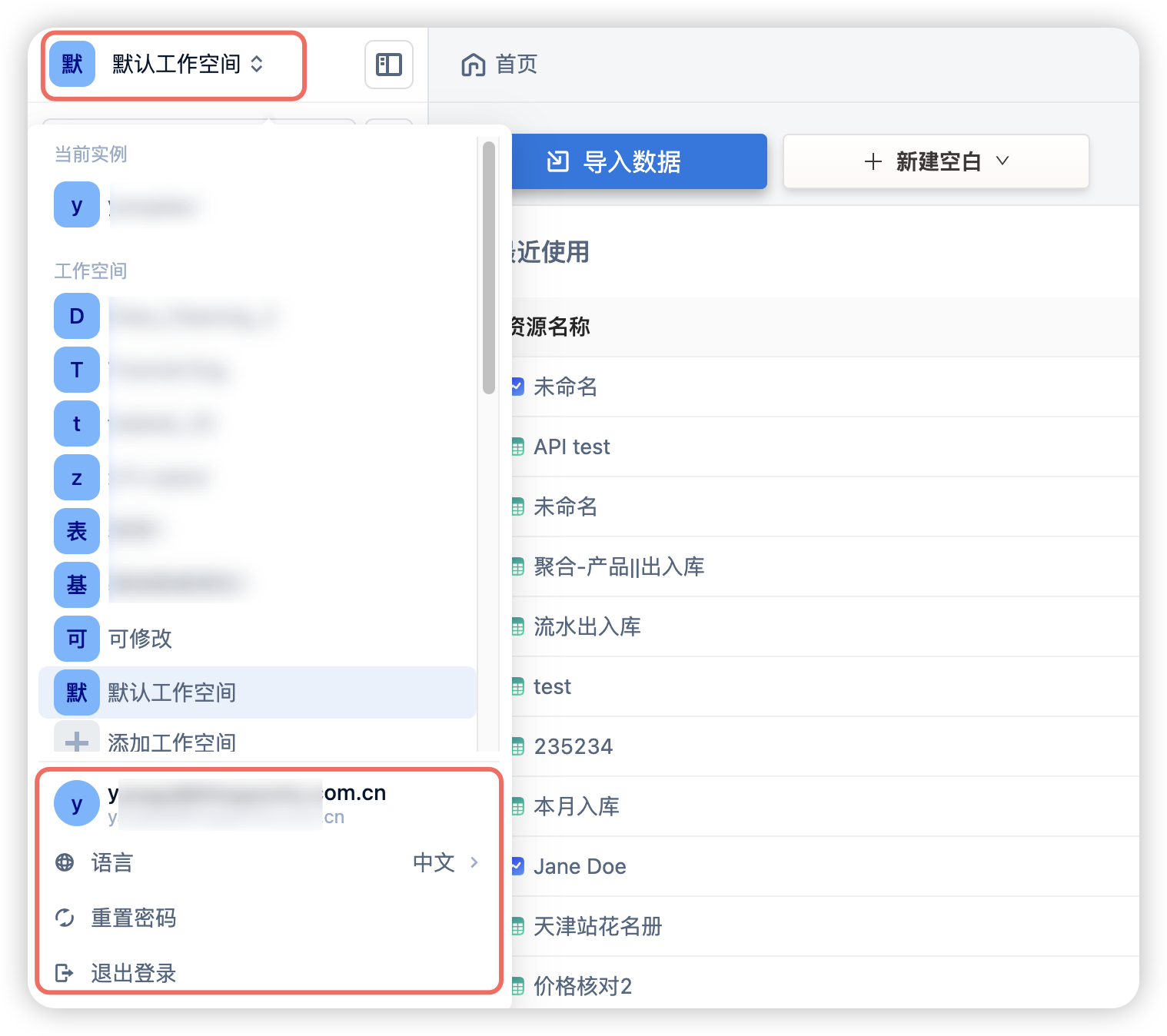The image size is (1167, 1036).
Task: Open the API test table
Action: pyautogui.click(x=572, y=447)
